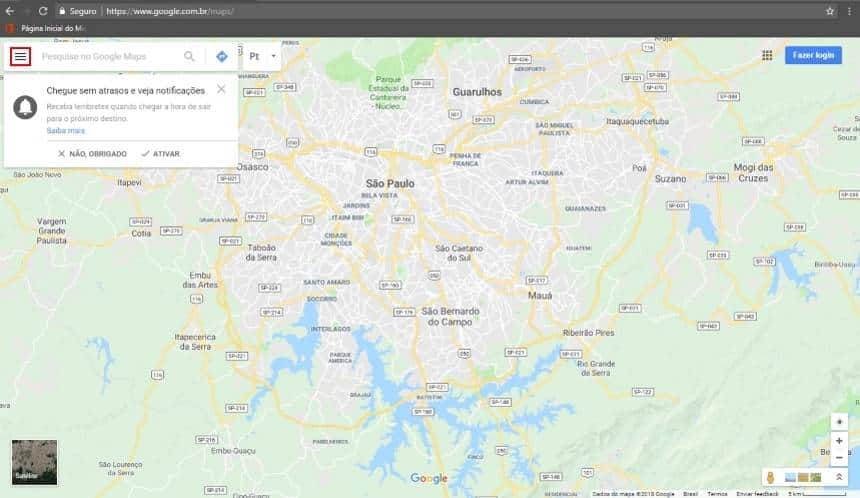
Task: Click the Poá map label
Action: coord(640,168)
